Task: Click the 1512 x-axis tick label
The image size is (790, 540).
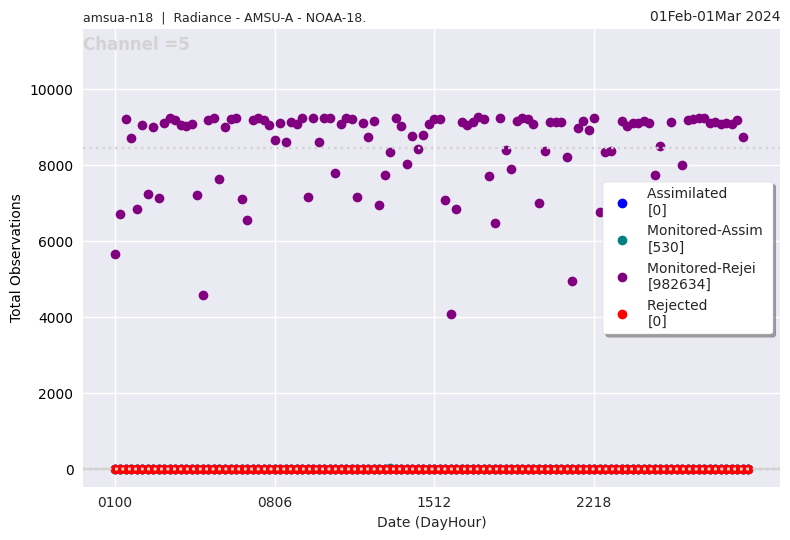Action: (434, 502)
